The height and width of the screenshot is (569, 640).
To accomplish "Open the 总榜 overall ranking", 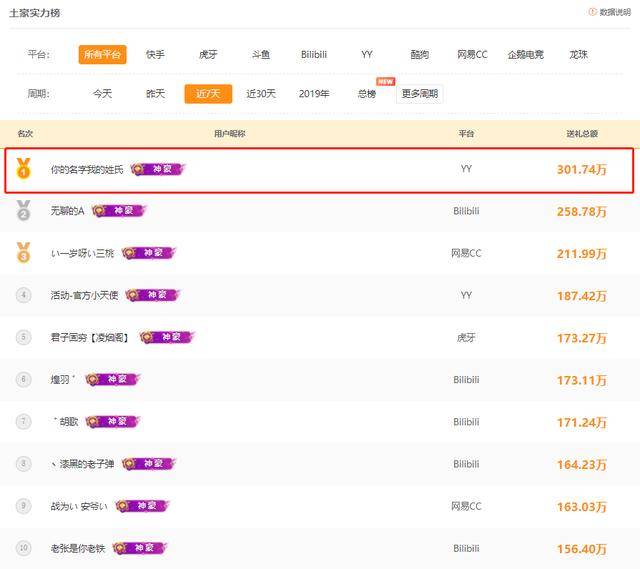I will click(367, 94).
